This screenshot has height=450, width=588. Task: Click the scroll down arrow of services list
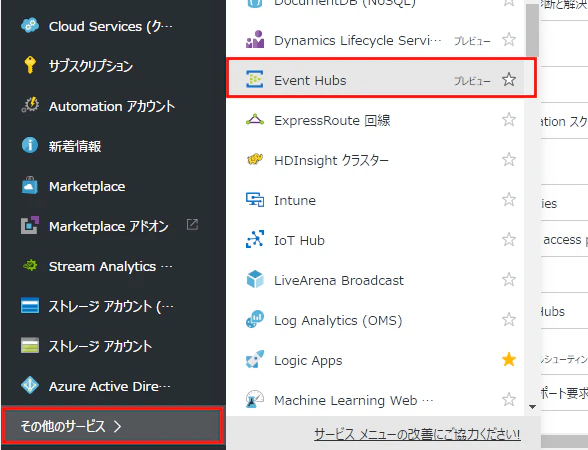click(x=532, y=406)
